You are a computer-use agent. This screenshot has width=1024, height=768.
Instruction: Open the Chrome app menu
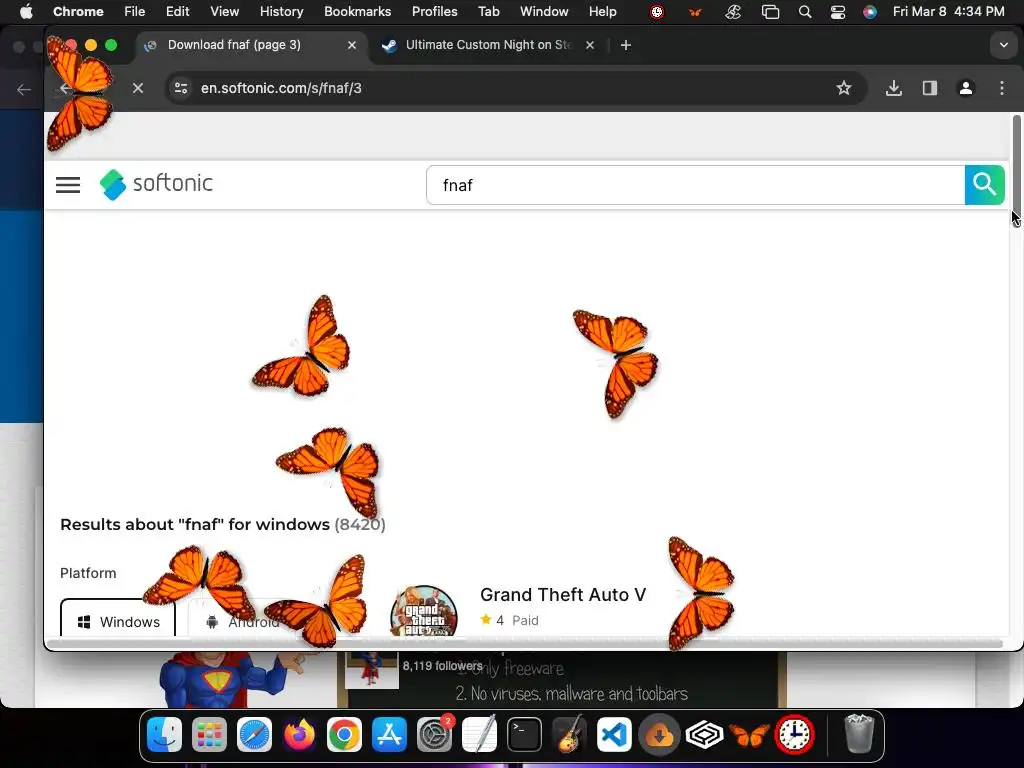pyautogui.click(x=78, y=11)
